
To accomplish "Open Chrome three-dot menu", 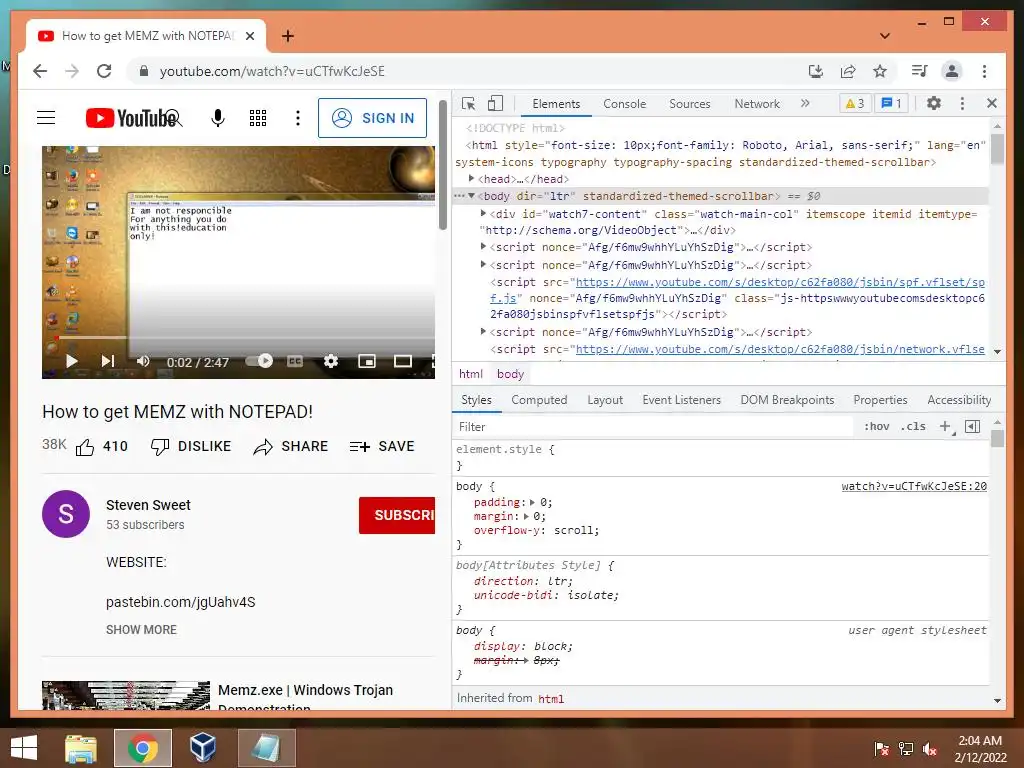I will point(984,71).
